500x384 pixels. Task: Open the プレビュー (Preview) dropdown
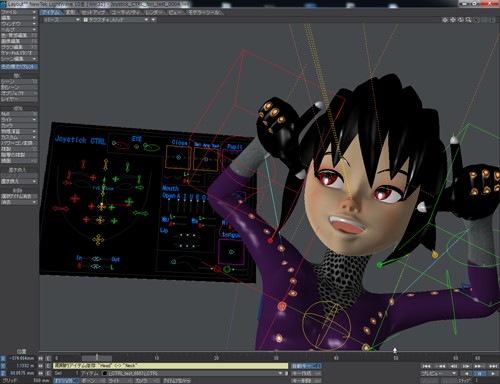click(x=438, y=373)
